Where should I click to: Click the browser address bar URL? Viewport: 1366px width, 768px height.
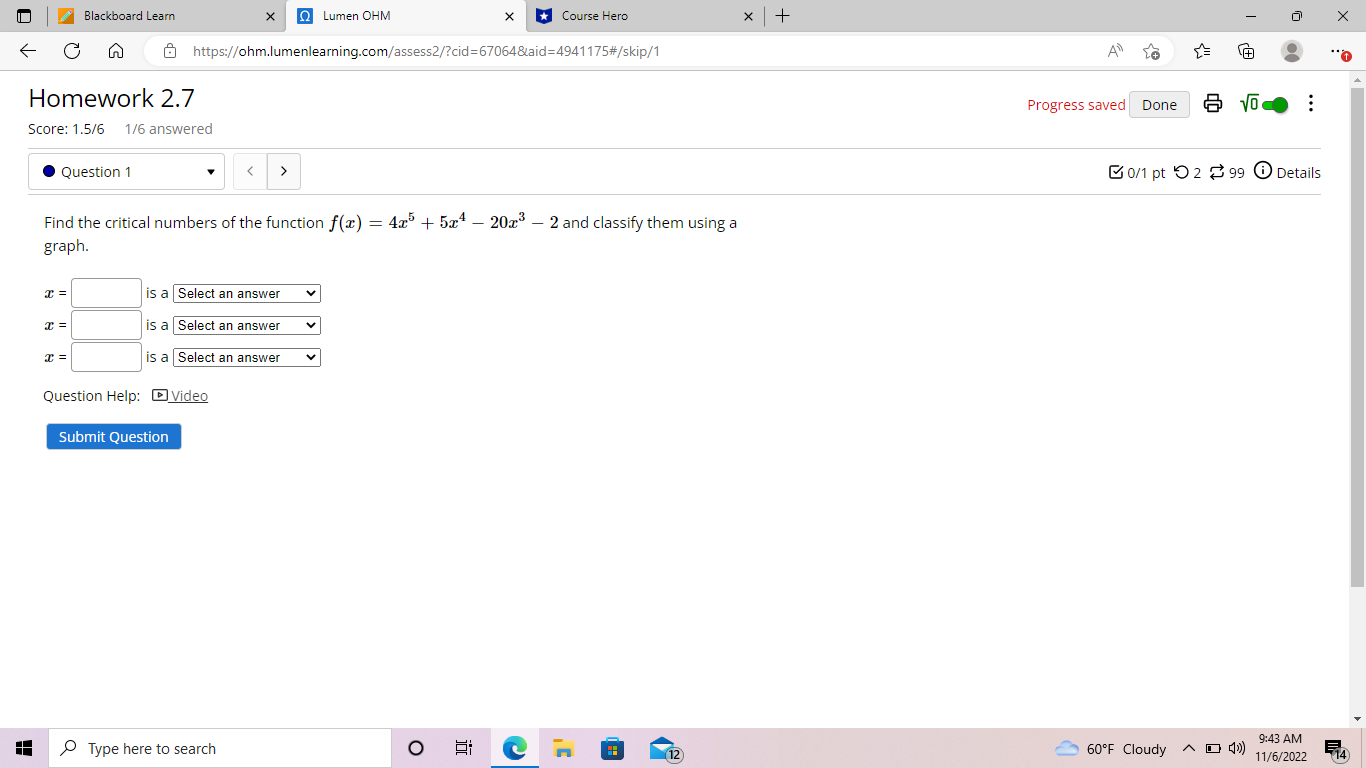pos(426,51)
